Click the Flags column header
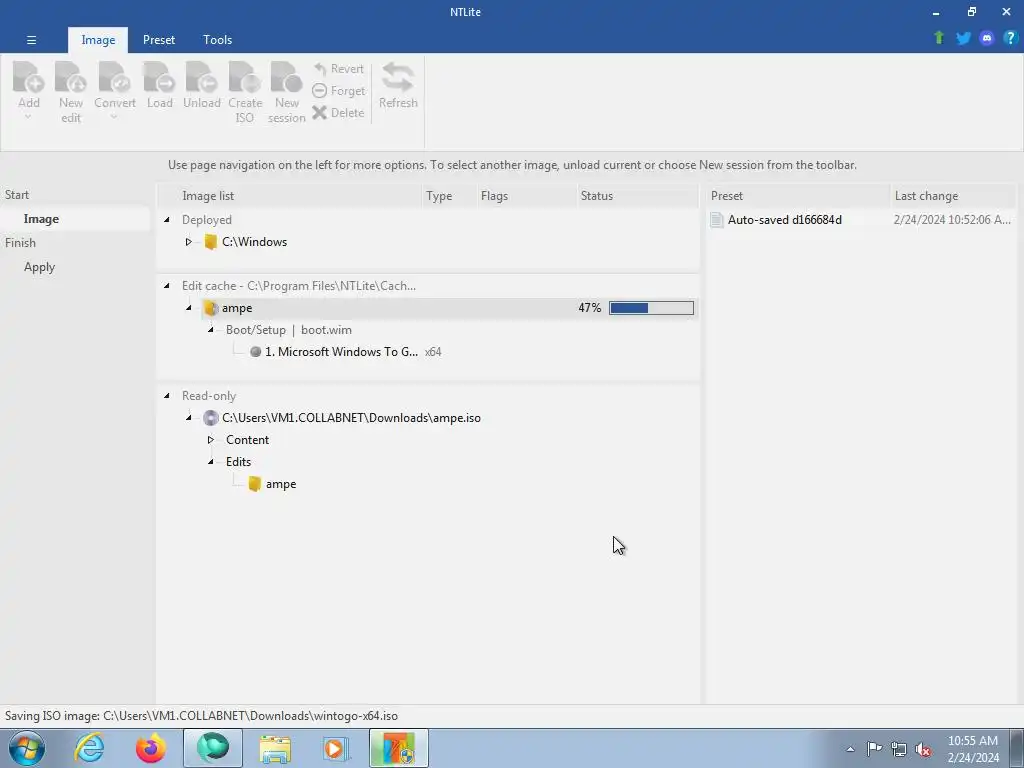This screenshot has width=1024, height=768. [526, 196]
